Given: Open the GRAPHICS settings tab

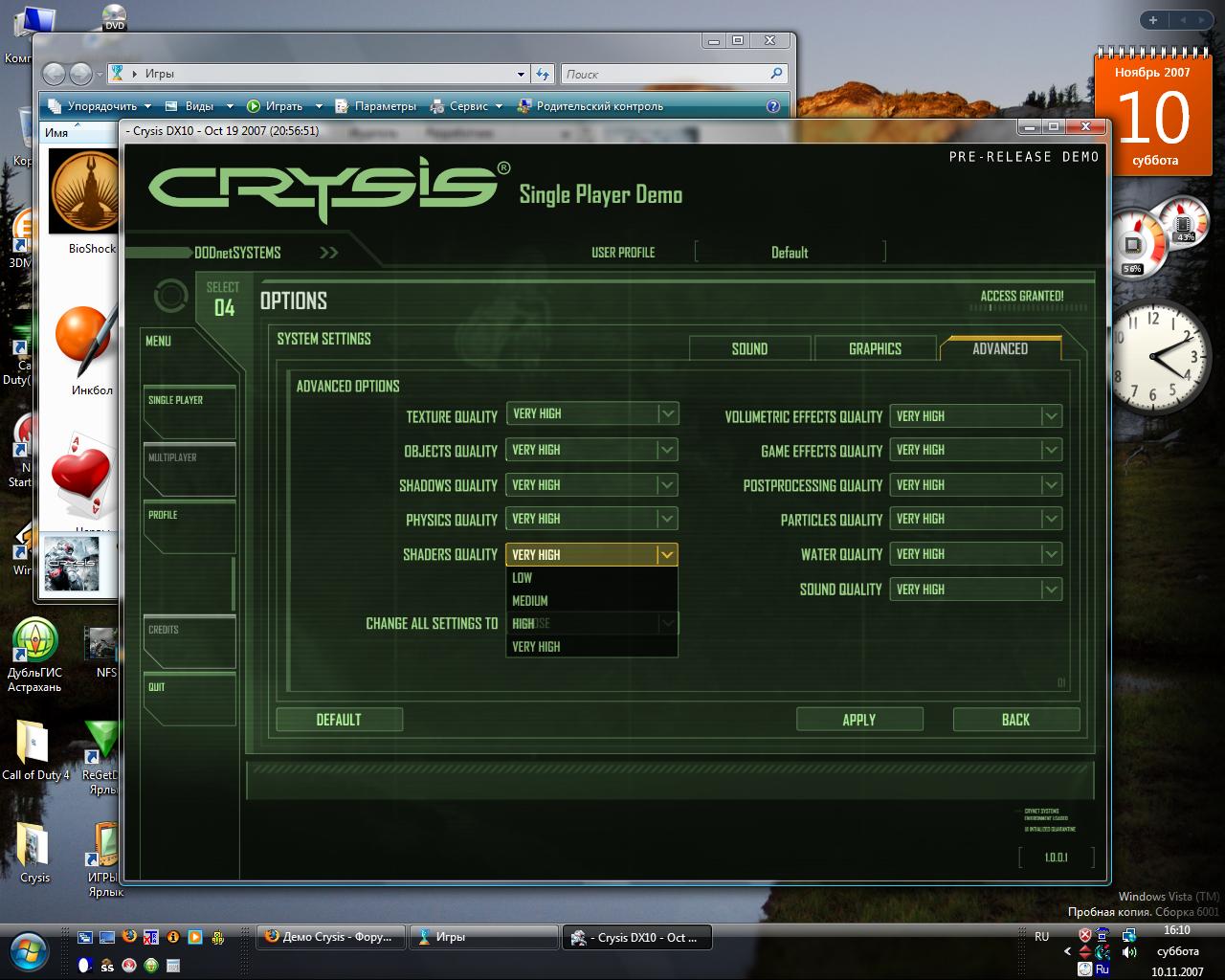Looking at the screenshot, I should point(875,348).
